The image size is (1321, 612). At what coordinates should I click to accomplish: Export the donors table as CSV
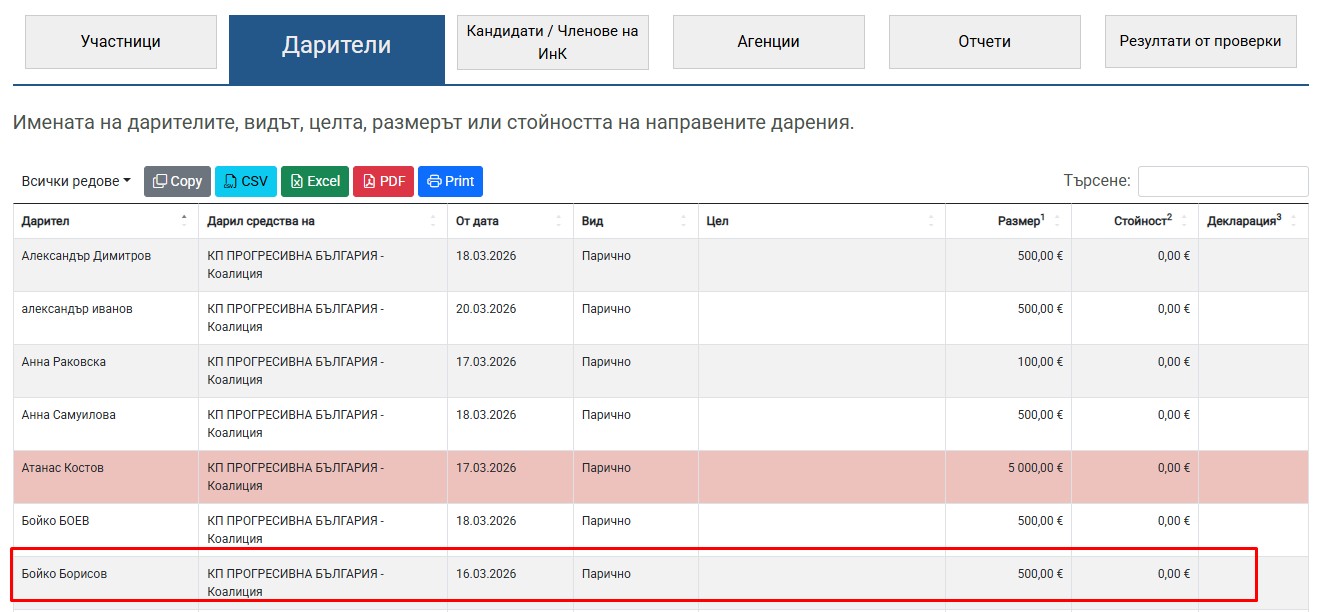pos(245,181)
